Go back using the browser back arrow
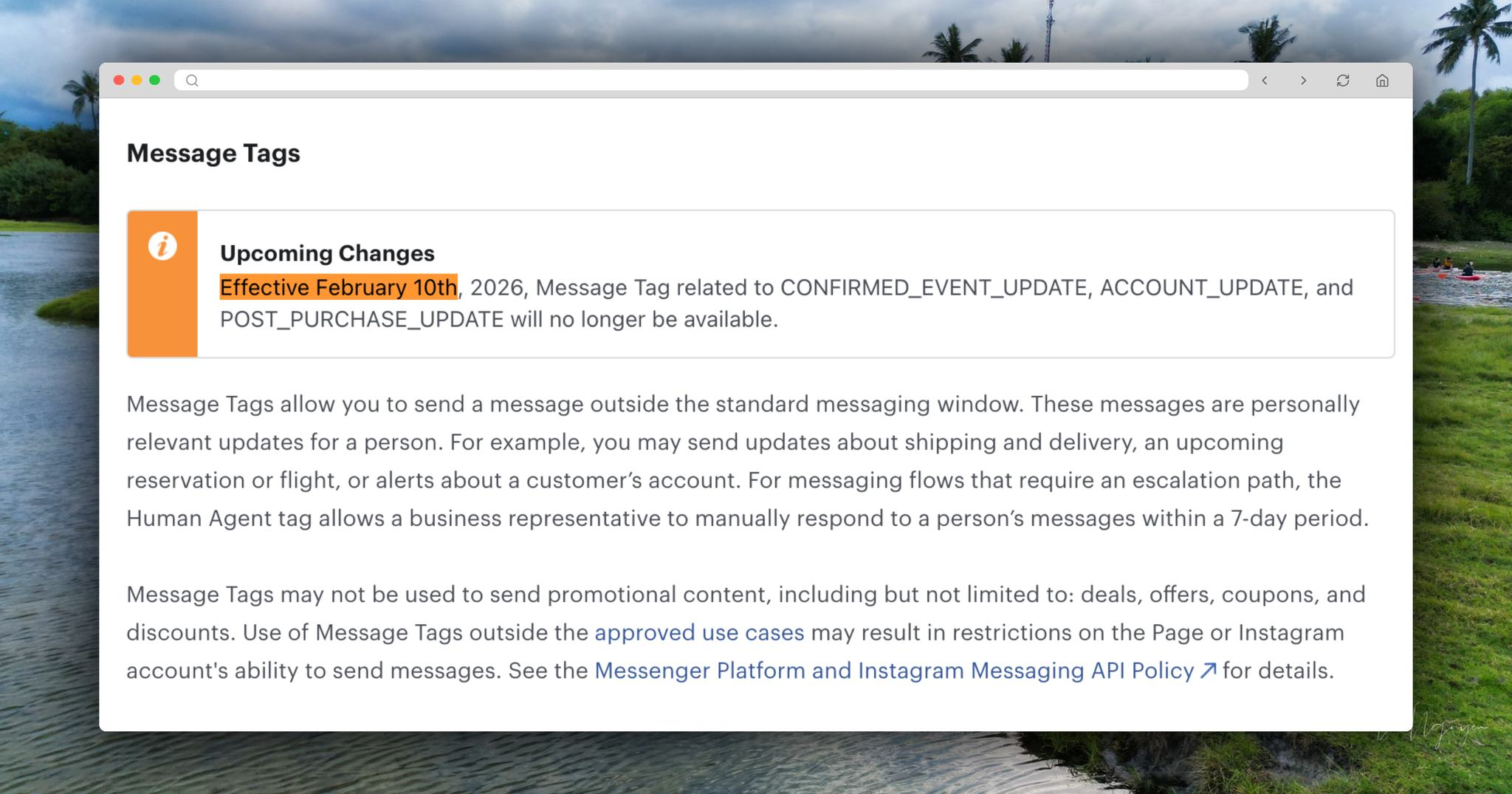The image size is (1512, 794). (1265, 81)
